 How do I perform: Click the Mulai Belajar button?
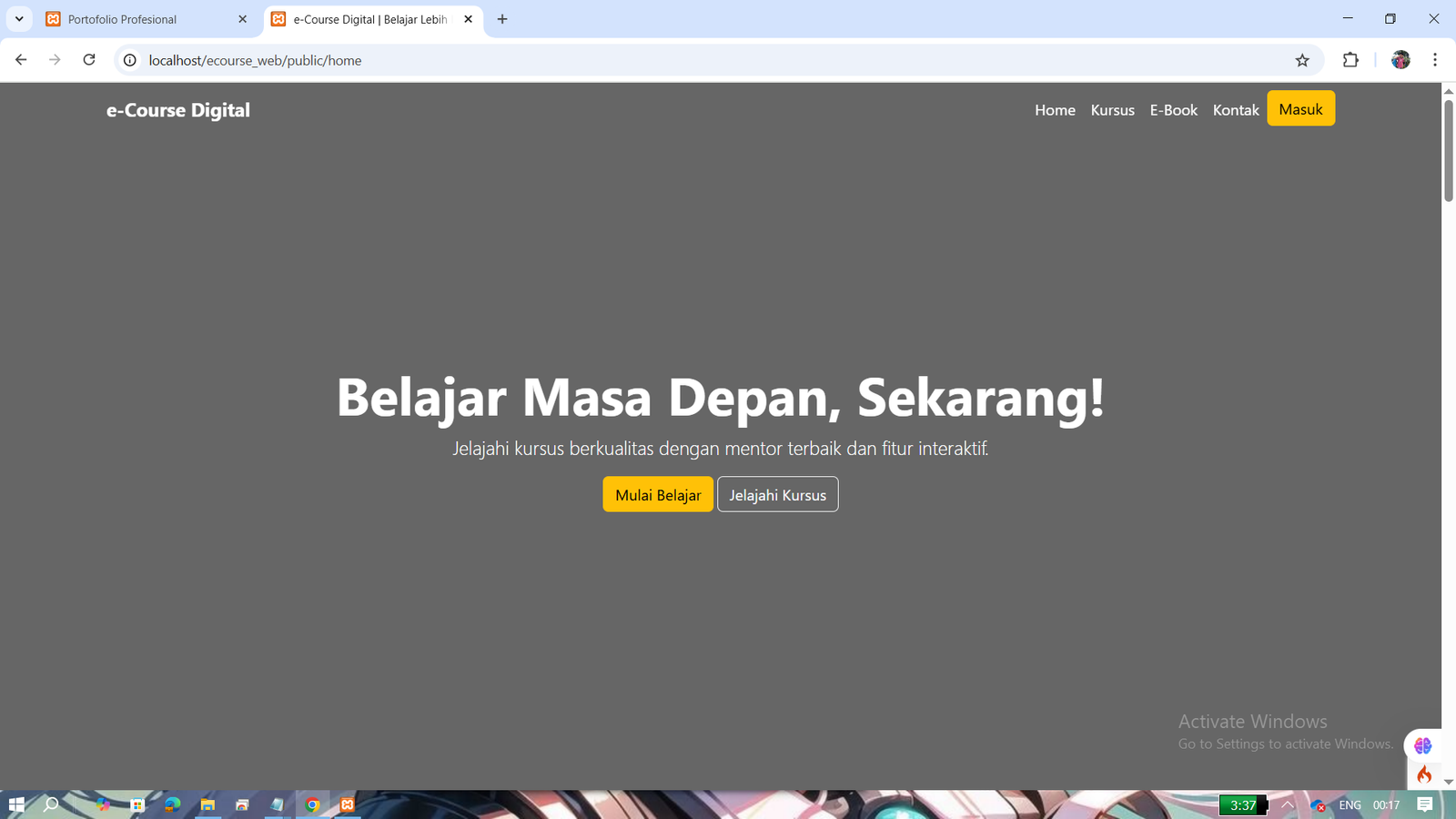(x=658, y=495)
